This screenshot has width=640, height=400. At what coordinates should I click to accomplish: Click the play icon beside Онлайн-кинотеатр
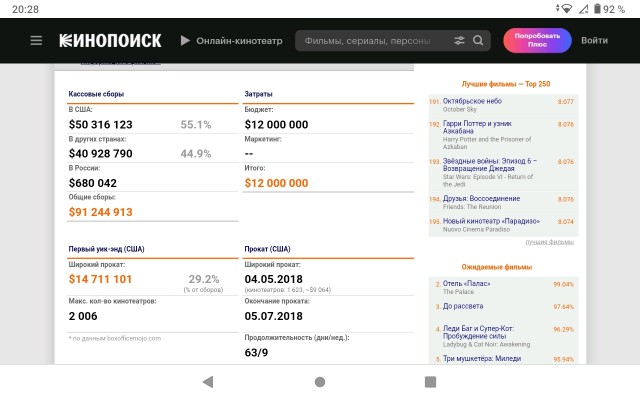pyautogui.click(x=185, y=40)
